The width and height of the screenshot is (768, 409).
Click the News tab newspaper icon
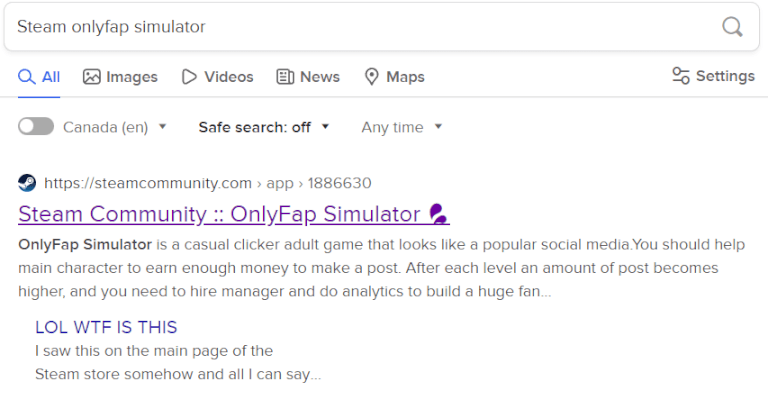[x=285, y=77]
